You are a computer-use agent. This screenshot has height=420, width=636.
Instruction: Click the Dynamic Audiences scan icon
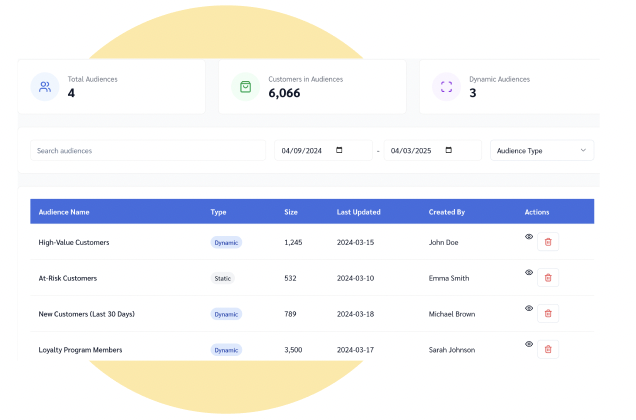tap(446, 86)
